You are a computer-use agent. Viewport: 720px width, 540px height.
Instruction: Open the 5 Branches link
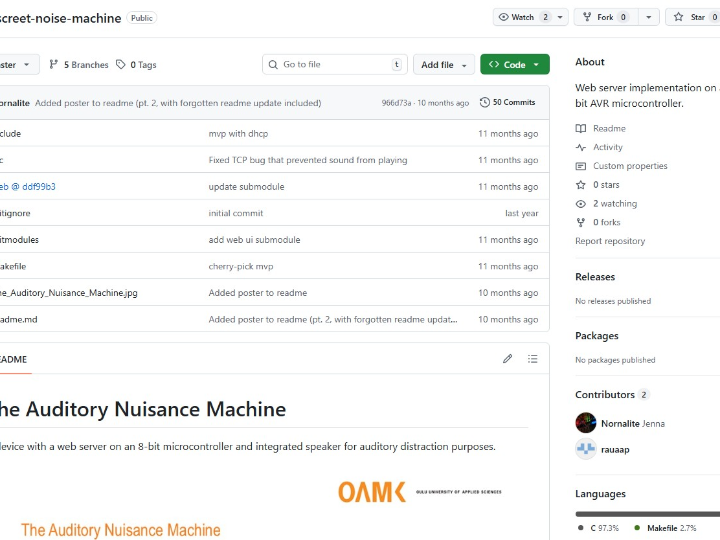pyautogui.click(x=79, y=65)
